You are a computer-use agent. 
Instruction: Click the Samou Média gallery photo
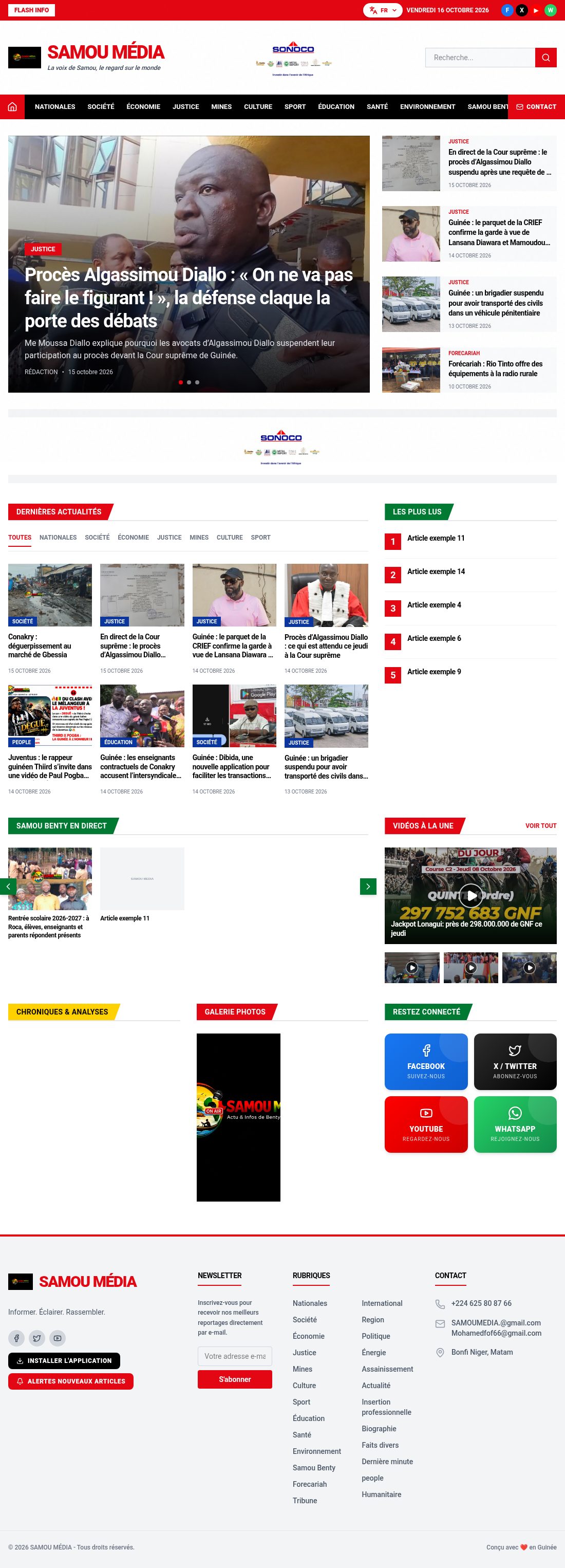(238, 1117)
